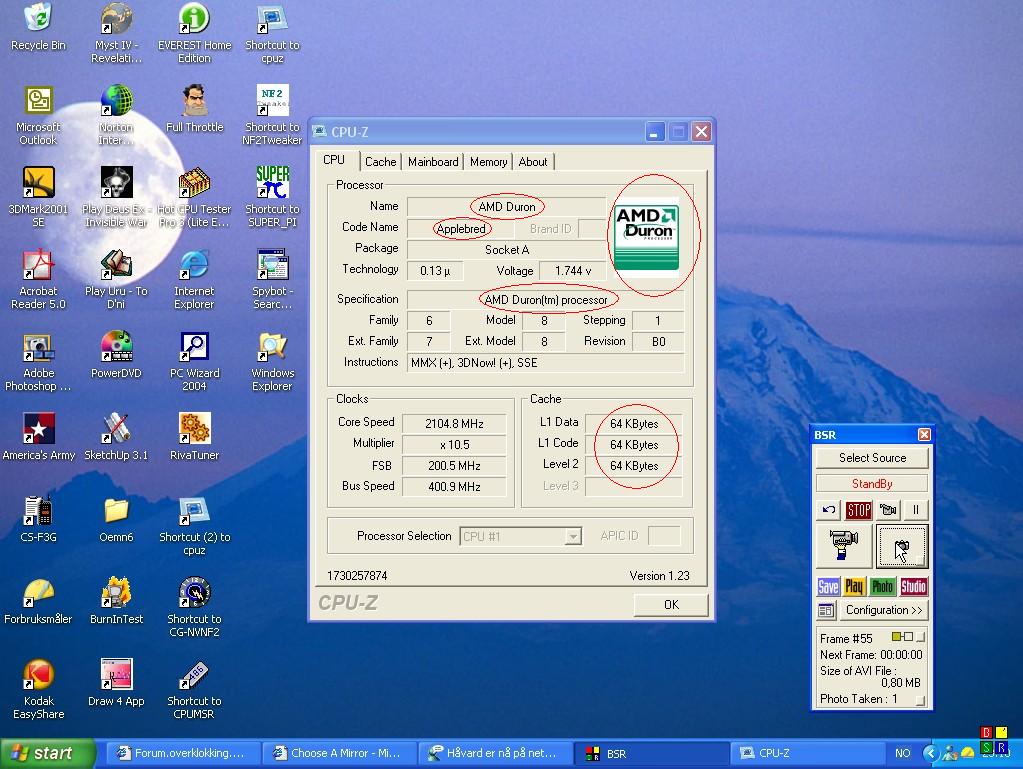1023x769 pixels.
Task: Open PowerDVD desktop icon
Action: point(116,355)
